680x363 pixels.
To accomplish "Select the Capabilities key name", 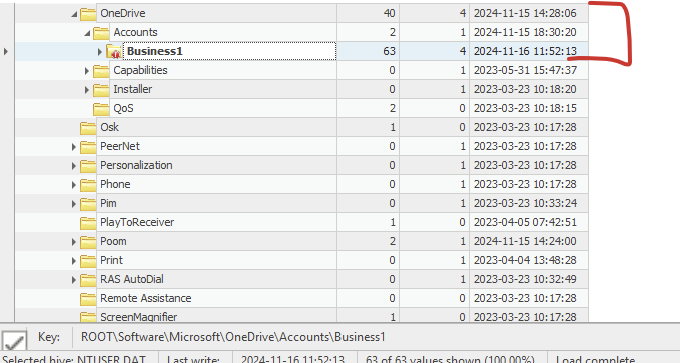I will (x=140, y=70).
